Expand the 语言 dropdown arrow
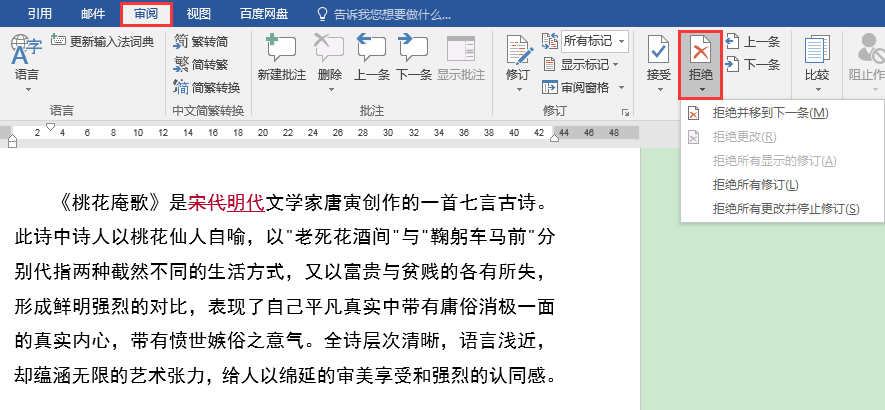Screen dimensions: 885x410 pos(27,90)
